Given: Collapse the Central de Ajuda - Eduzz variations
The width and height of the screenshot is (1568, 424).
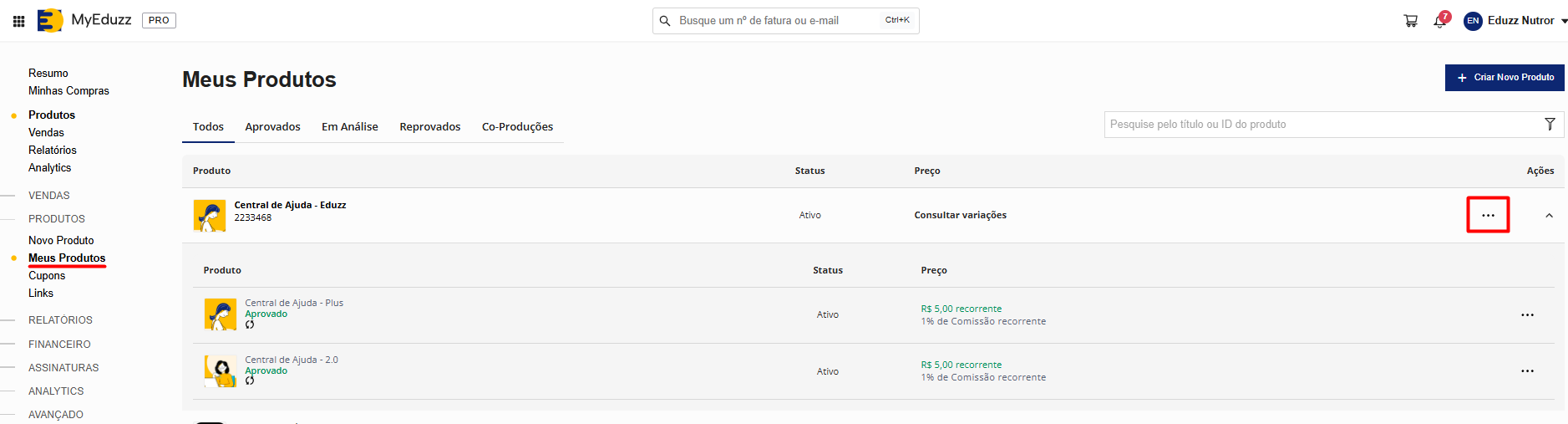Looking at the screenshot, I should click(x=1549, y=216).
